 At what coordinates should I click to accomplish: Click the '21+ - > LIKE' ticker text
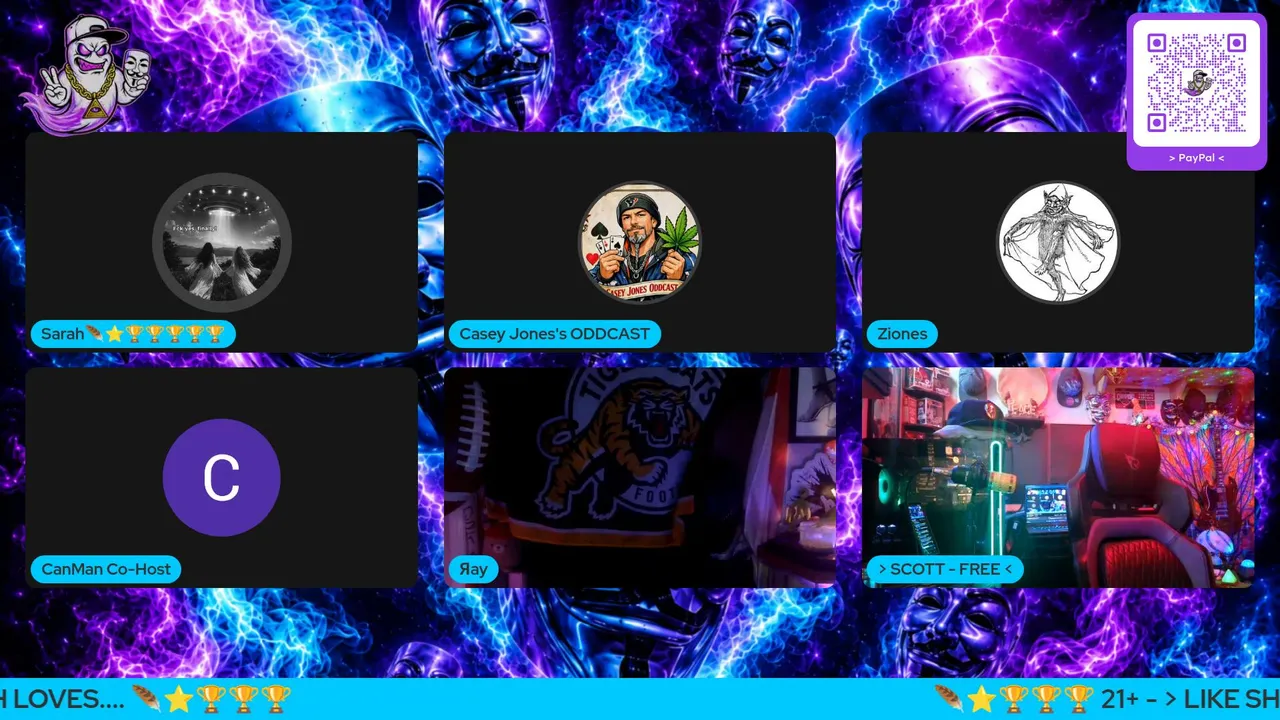click(x=1170, y=699)
